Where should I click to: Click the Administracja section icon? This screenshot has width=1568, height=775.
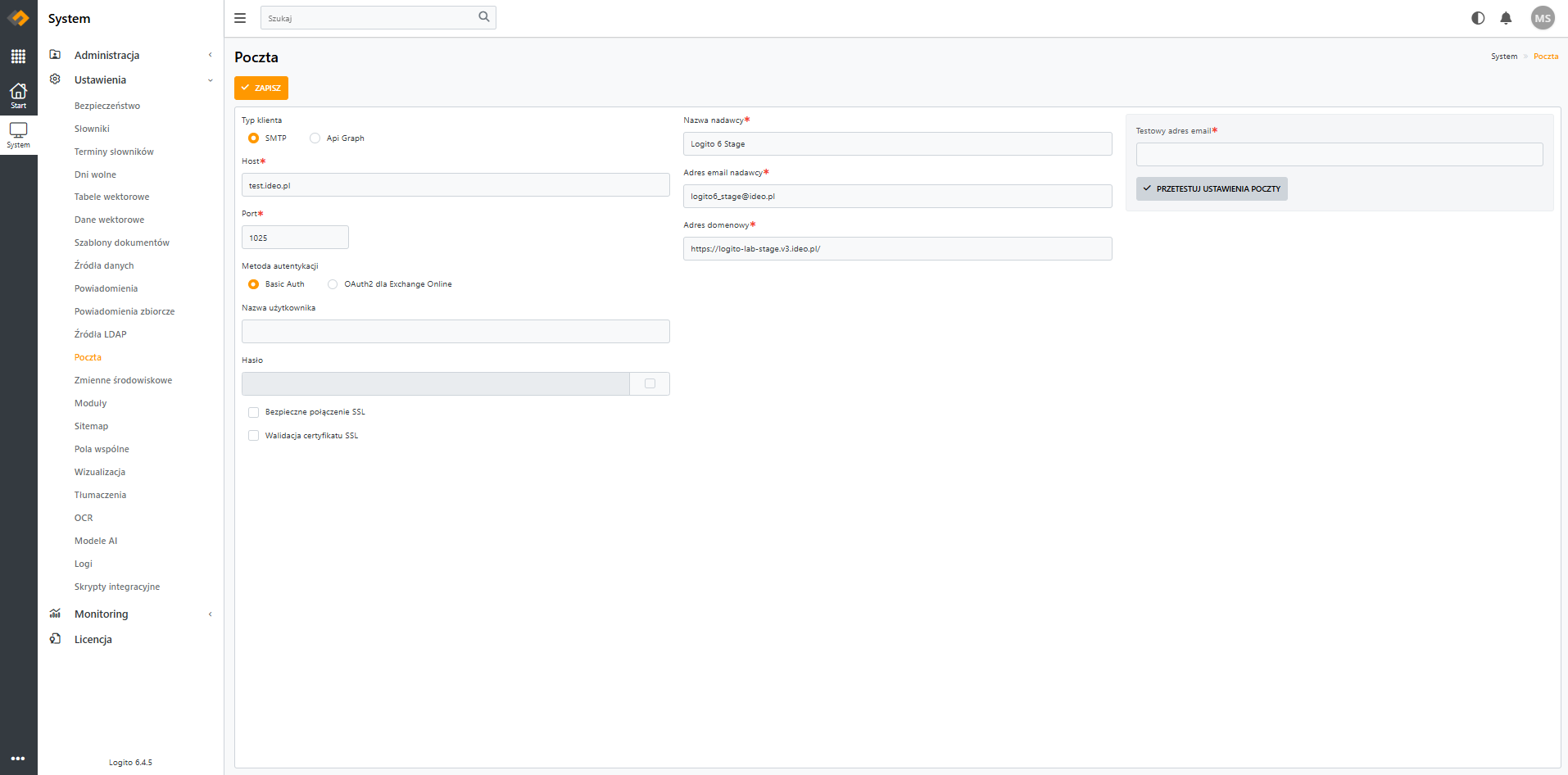pos(55,55)
